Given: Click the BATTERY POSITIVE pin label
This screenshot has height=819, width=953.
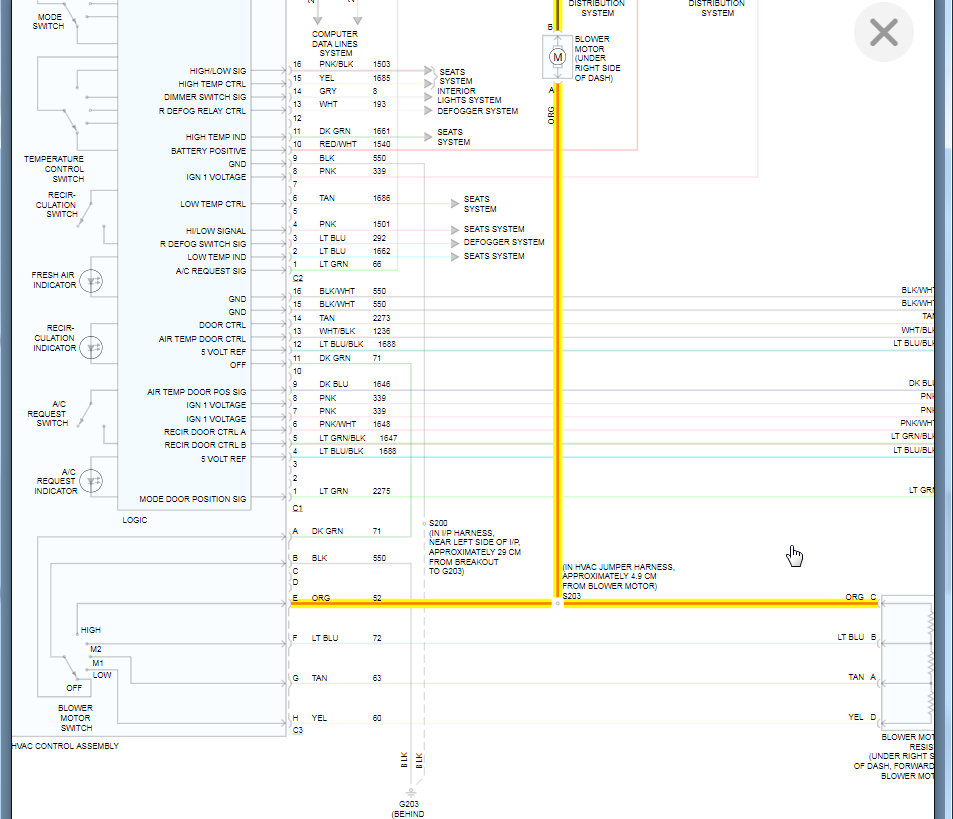Looking at the screenshot, I should point(208,151).
